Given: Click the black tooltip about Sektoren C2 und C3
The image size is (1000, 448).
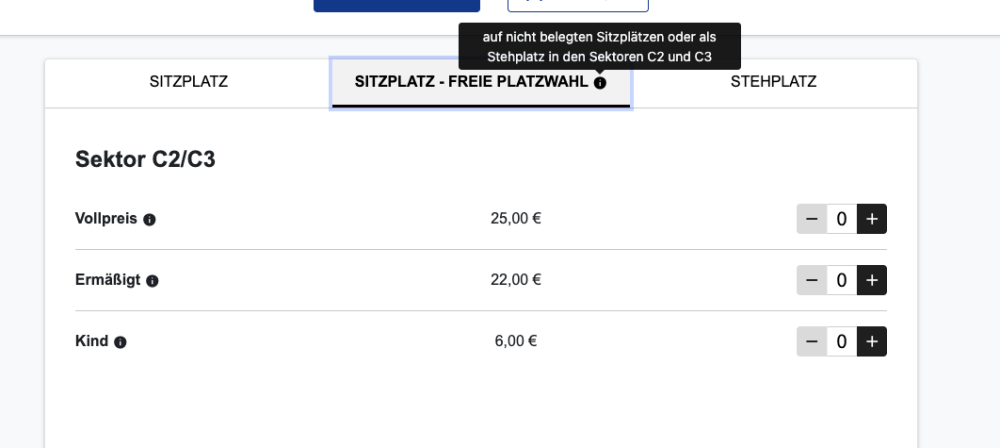Looking at the screenshot, I should (x=599, y=47).
